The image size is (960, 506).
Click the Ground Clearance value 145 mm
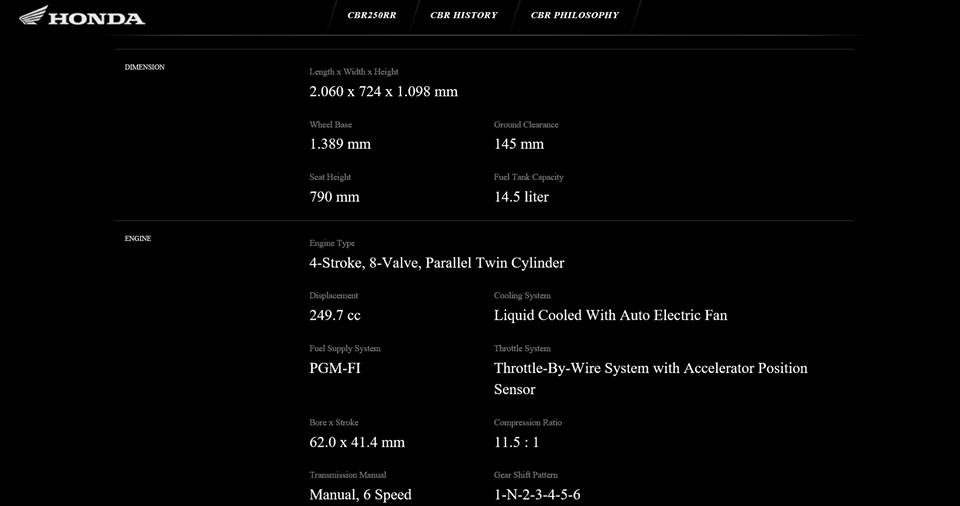tap(519, 144)
